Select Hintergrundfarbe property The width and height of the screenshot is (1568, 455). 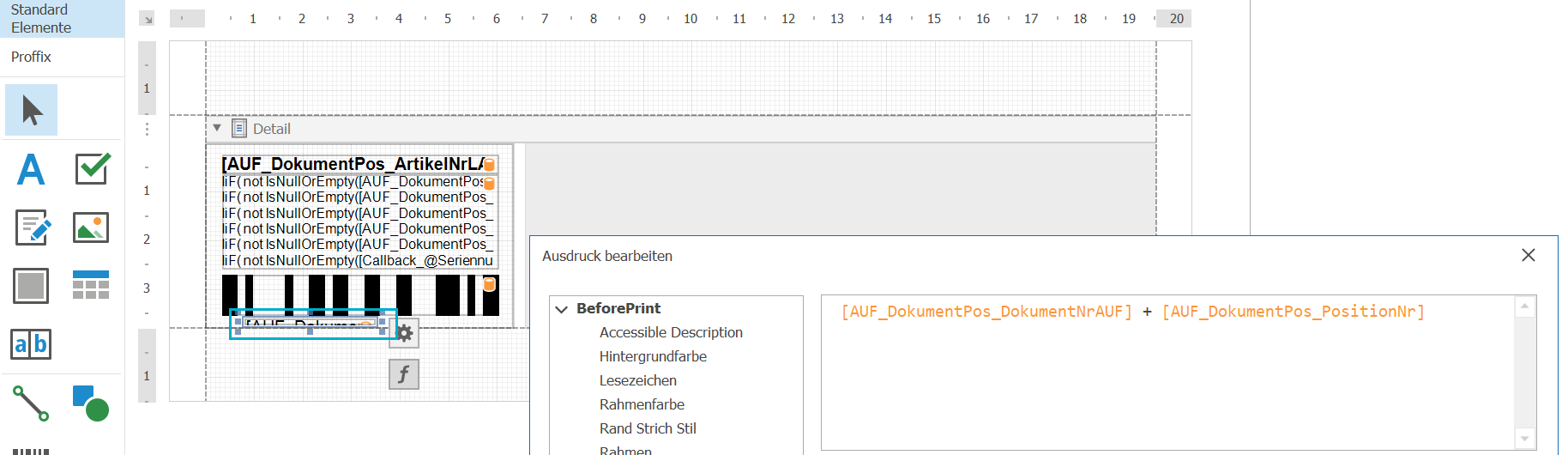[x=653, y=356]
